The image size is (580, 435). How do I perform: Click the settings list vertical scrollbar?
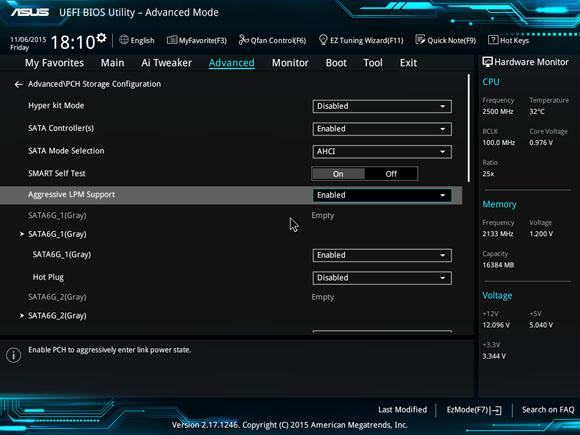coord(469,128)
